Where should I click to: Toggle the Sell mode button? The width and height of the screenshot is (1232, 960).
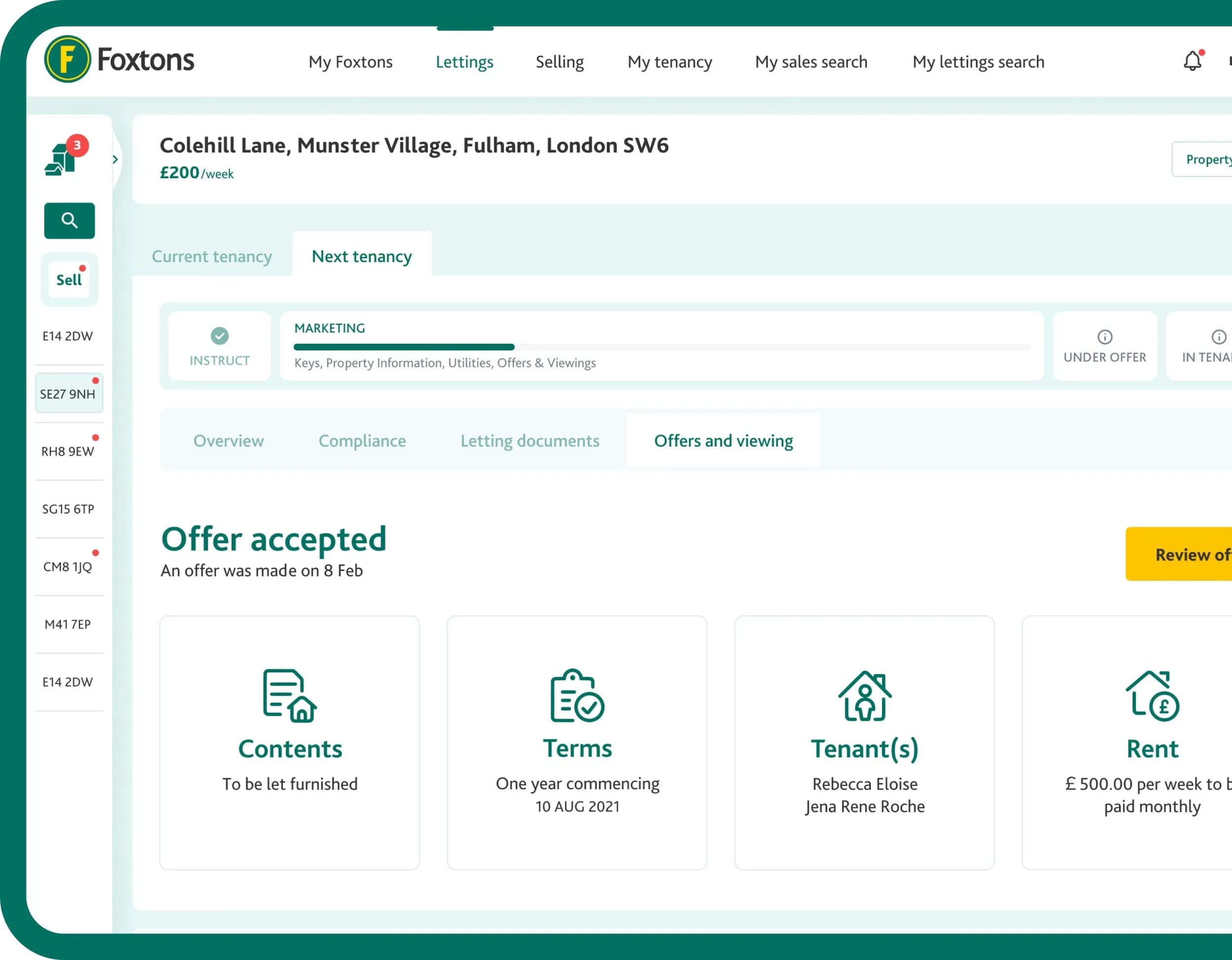point(69,280)
